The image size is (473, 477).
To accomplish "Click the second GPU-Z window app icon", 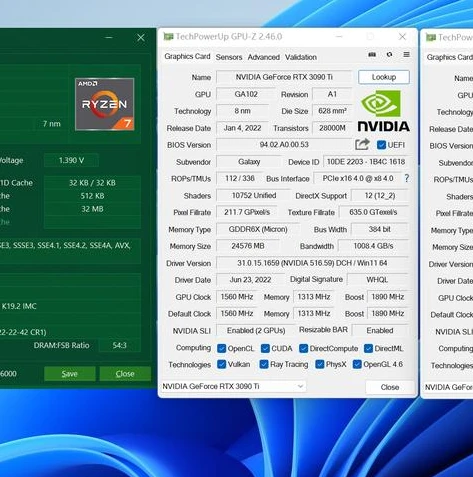I will tap(431, 37).
